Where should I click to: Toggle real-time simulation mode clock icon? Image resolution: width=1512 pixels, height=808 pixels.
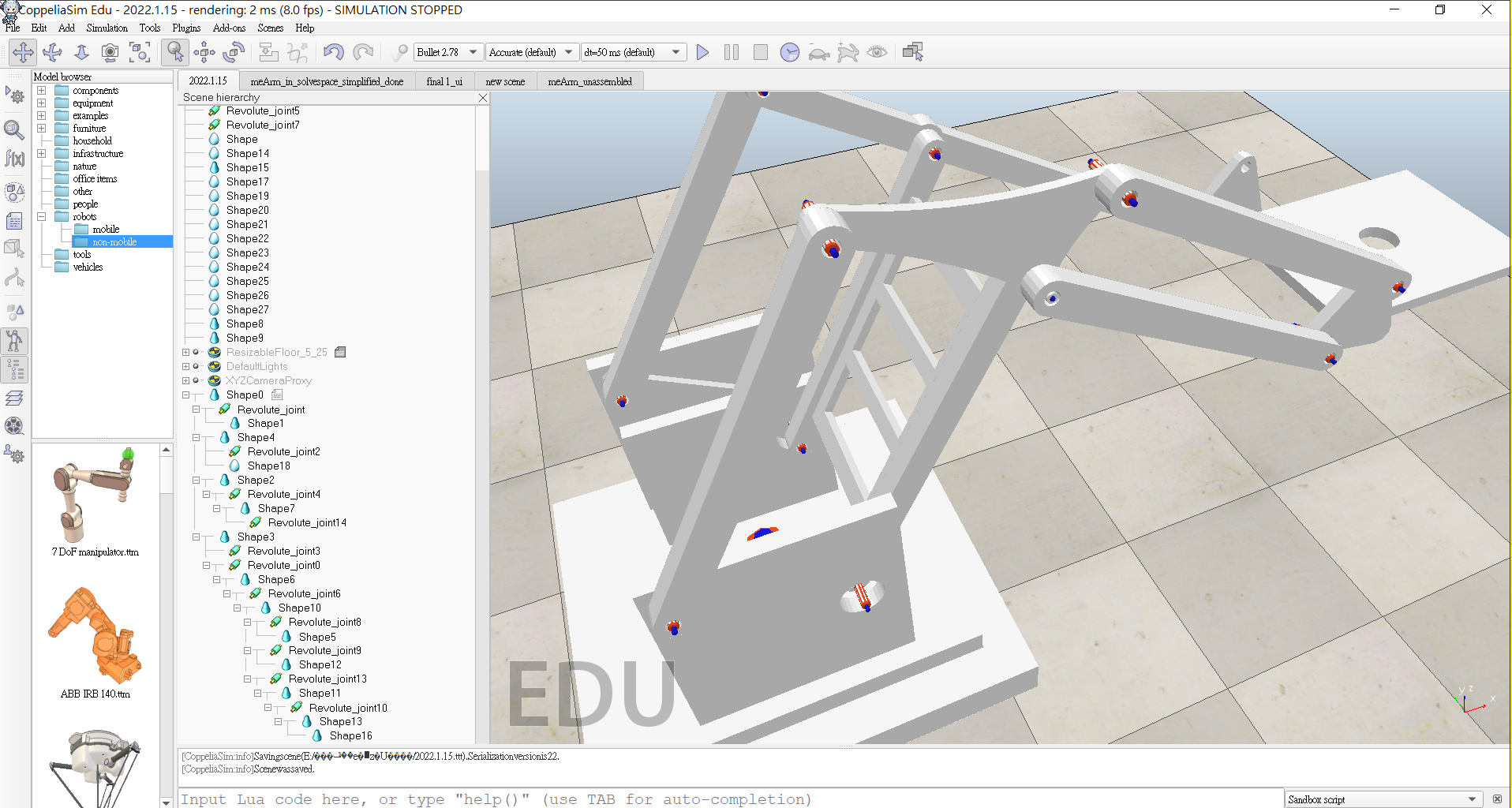point(789,53)
